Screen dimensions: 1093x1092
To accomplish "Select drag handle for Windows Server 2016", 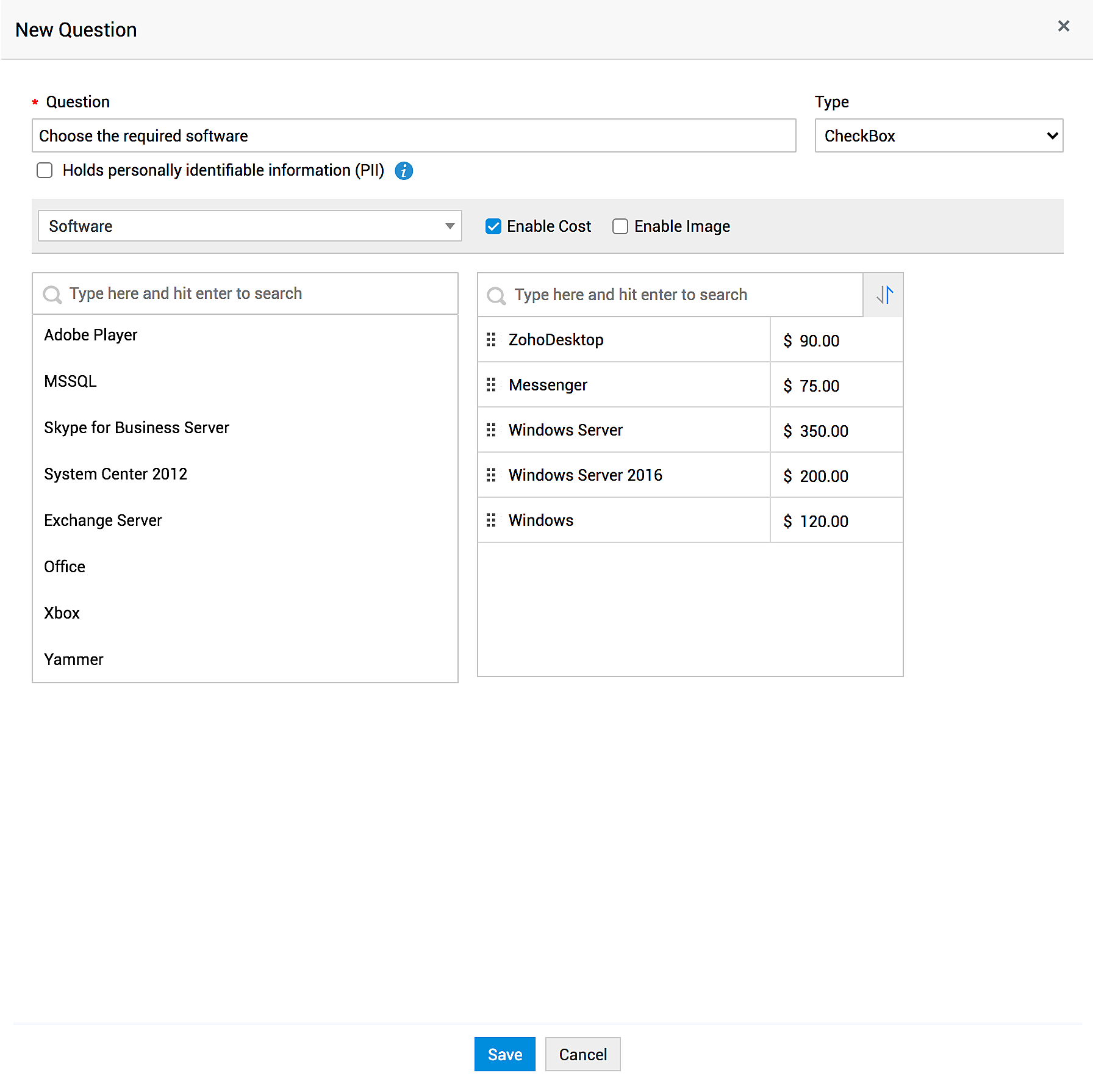I will pyautogui.click(x=491, y=475).
